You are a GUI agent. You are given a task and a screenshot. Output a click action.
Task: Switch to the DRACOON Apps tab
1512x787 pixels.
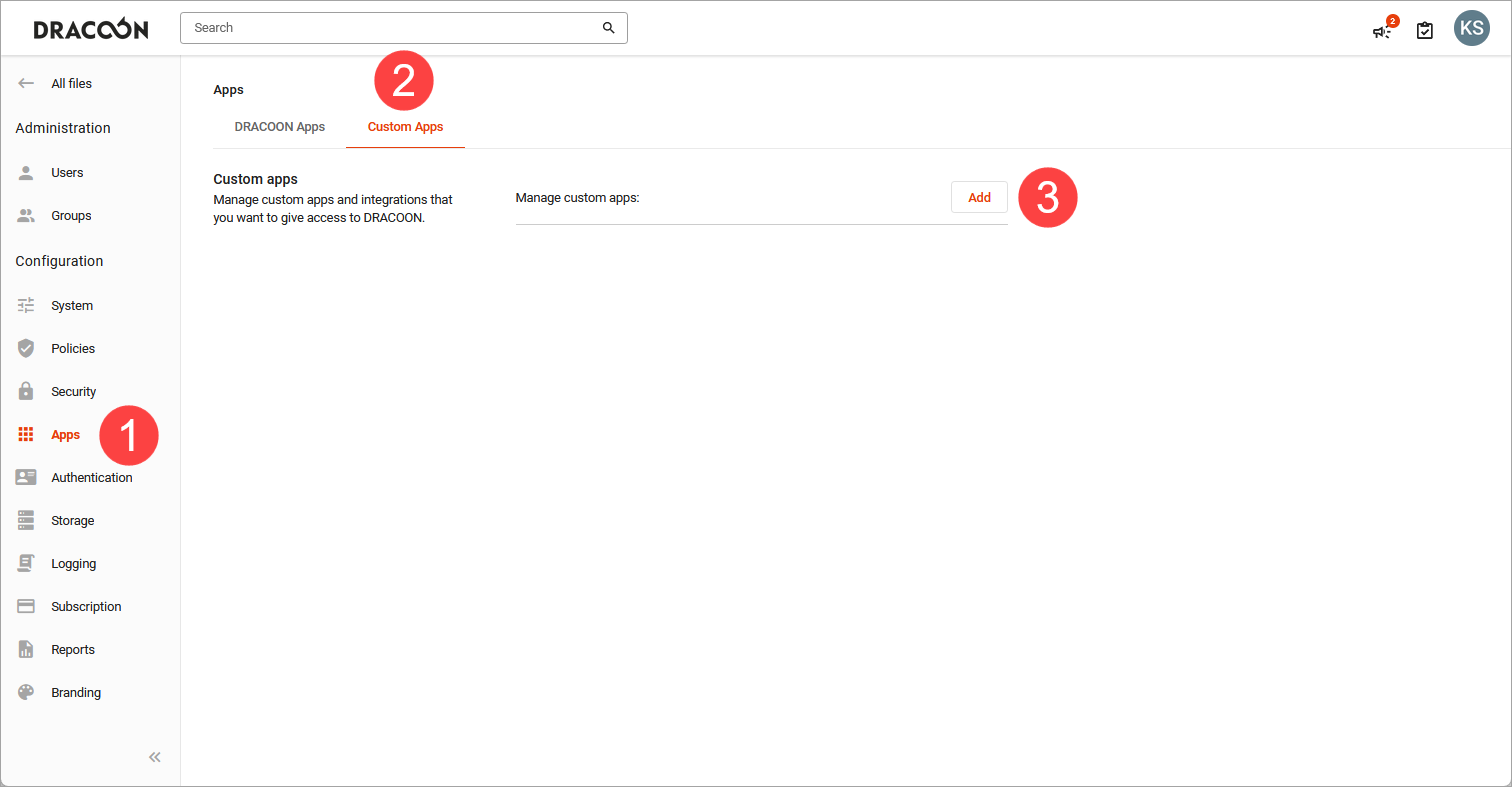click(x=280, y=127)
